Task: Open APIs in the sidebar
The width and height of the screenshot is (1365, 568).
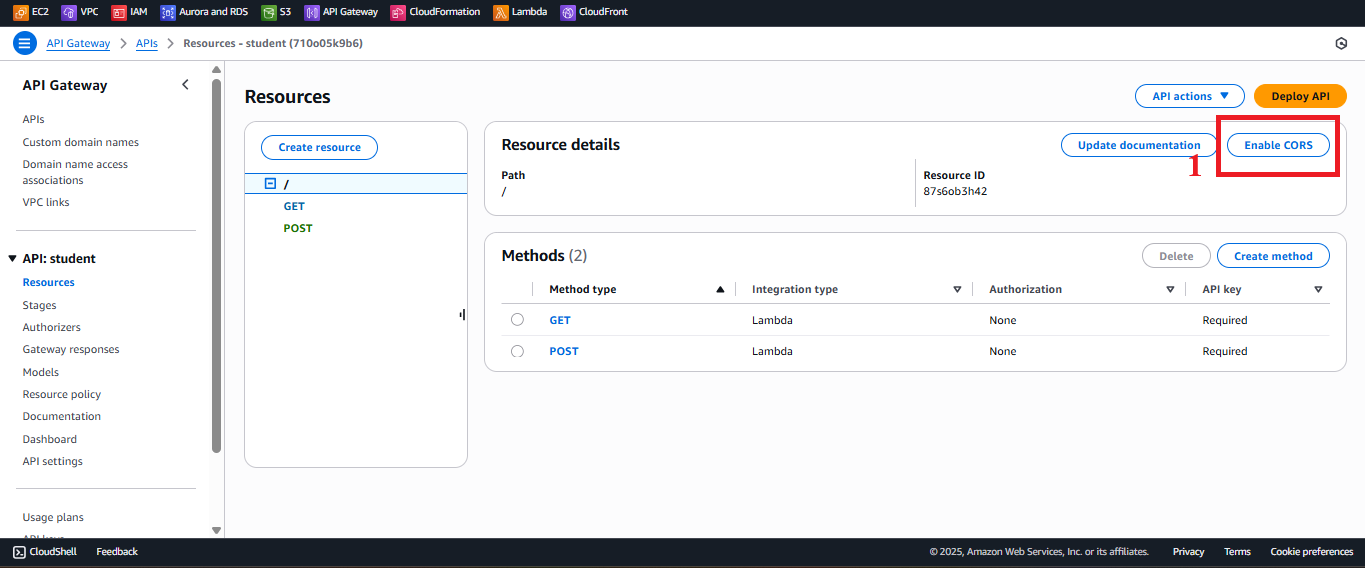Action: pyautogui.click(x=34, y=119)
